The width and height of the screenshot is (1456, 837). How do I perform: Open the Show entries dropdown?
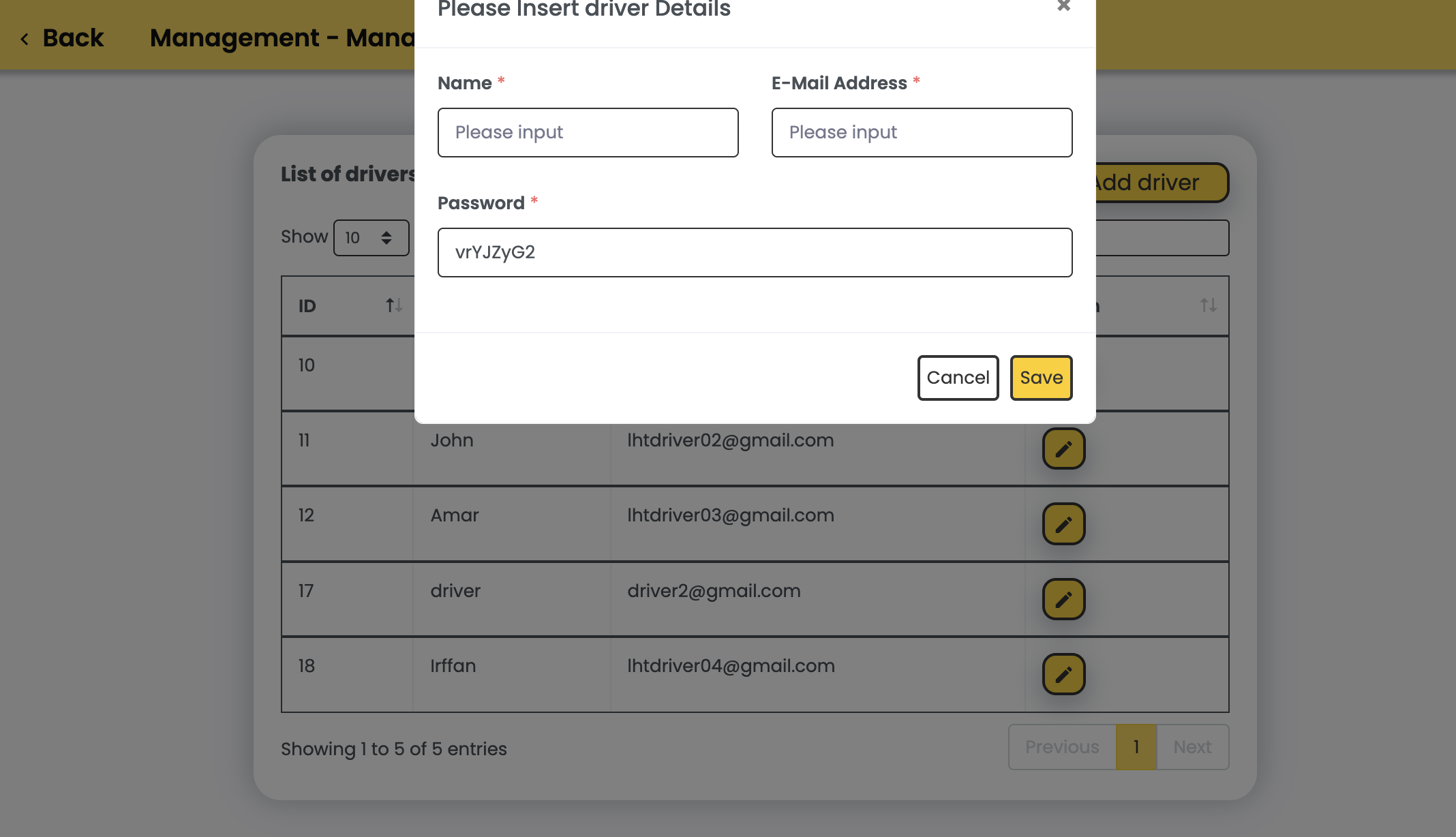371,238
